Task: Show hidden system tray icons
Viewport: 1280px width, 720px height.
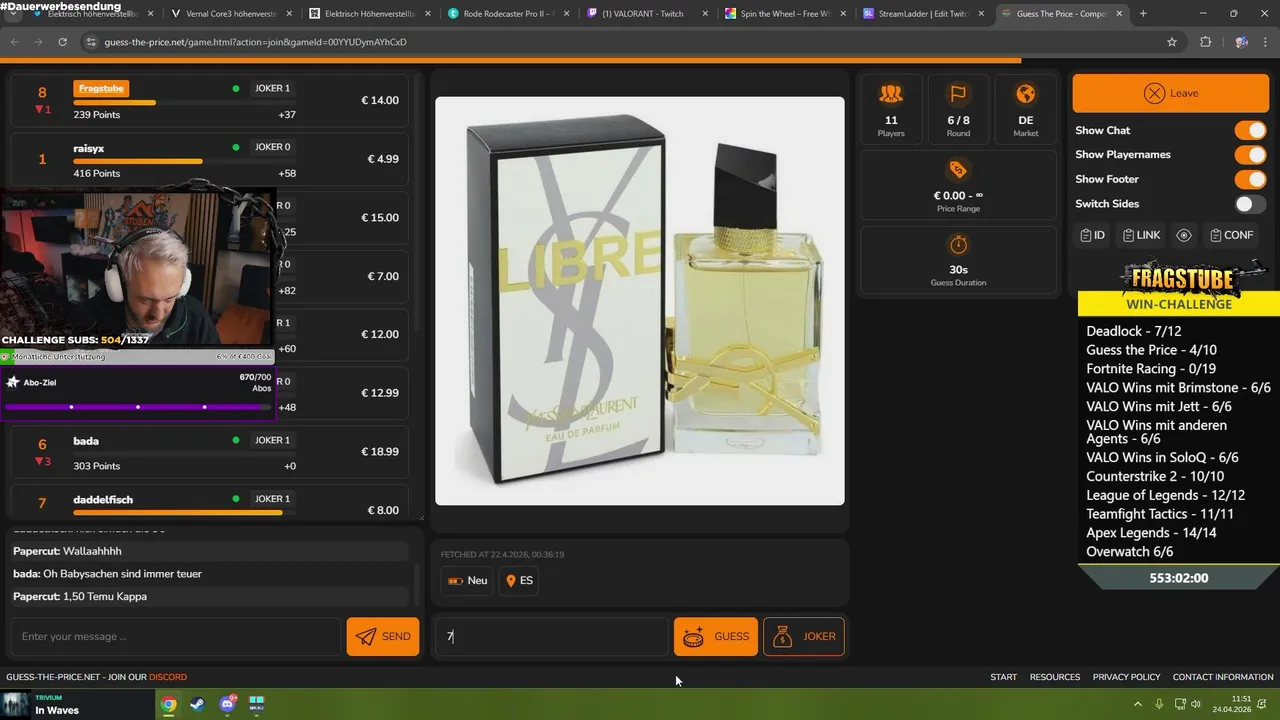Action: pyautogui.click(x=1137, y=704)
